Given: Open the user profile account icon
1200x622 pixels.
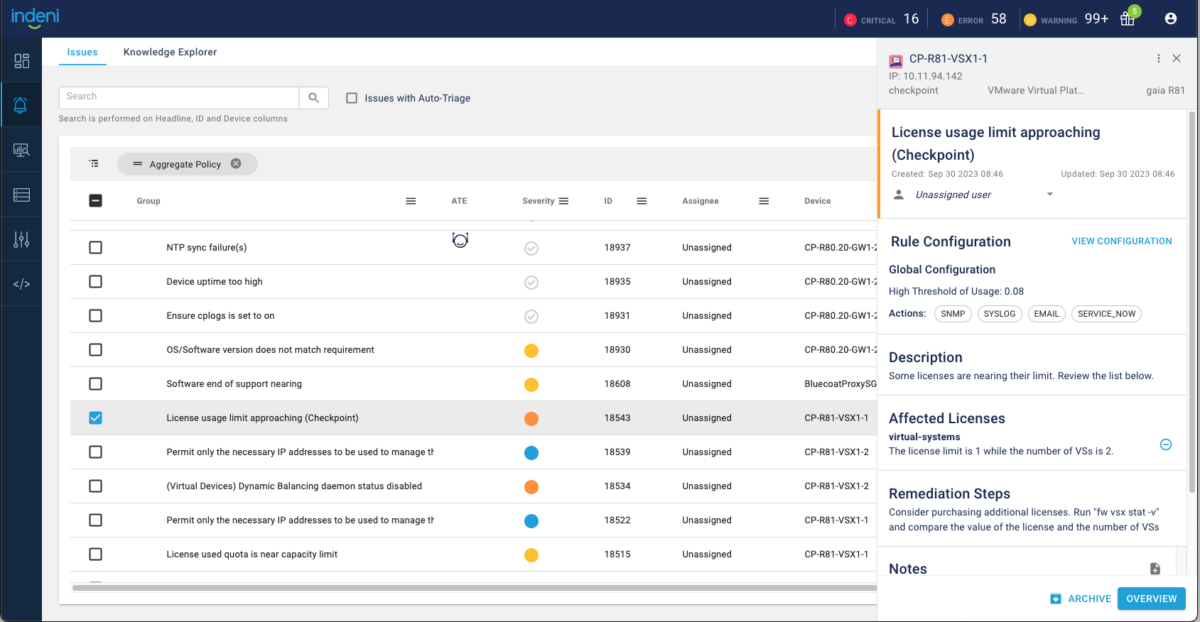Looking at the screenshot, I should click(1170, 18).
